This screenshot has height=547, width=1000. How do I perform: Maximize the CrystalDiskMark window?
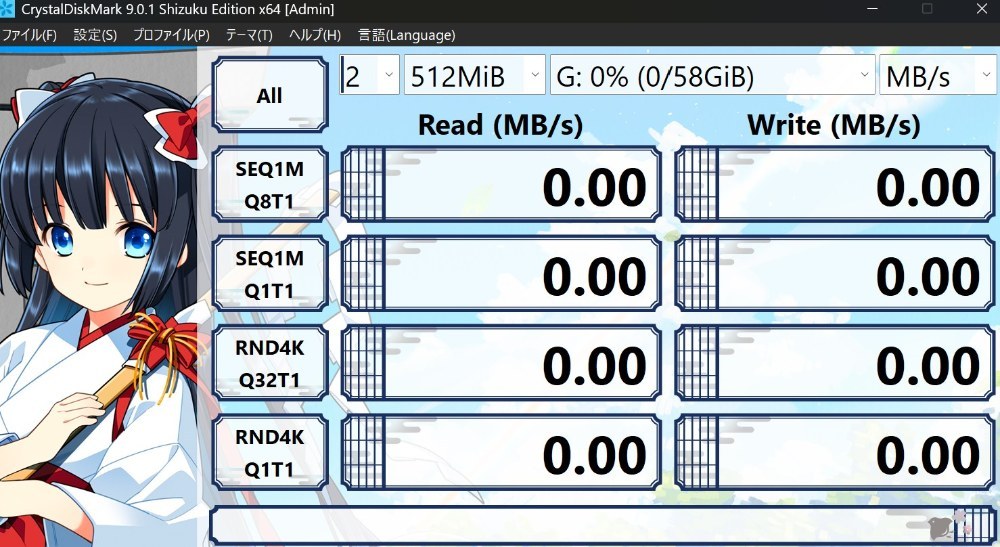[927, 9]
